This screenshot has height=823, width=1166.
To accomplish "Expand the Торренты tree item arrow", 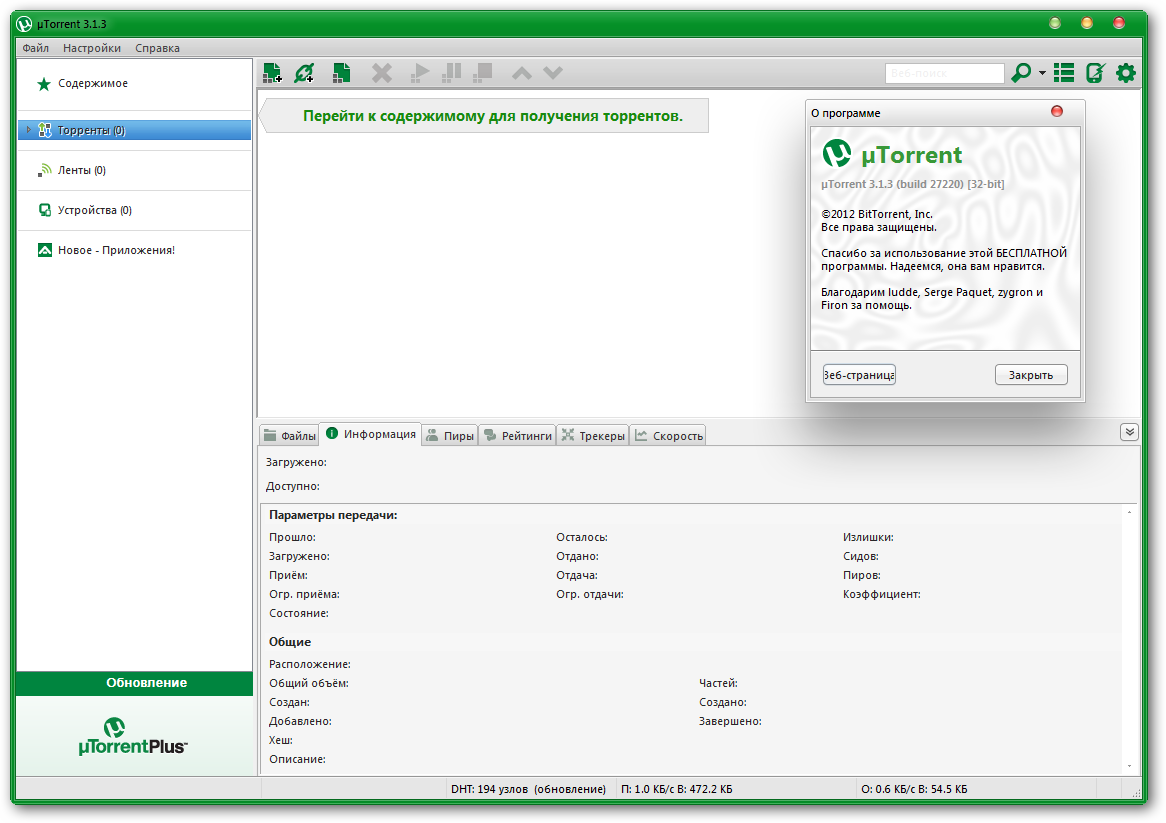I will [28, 130].
